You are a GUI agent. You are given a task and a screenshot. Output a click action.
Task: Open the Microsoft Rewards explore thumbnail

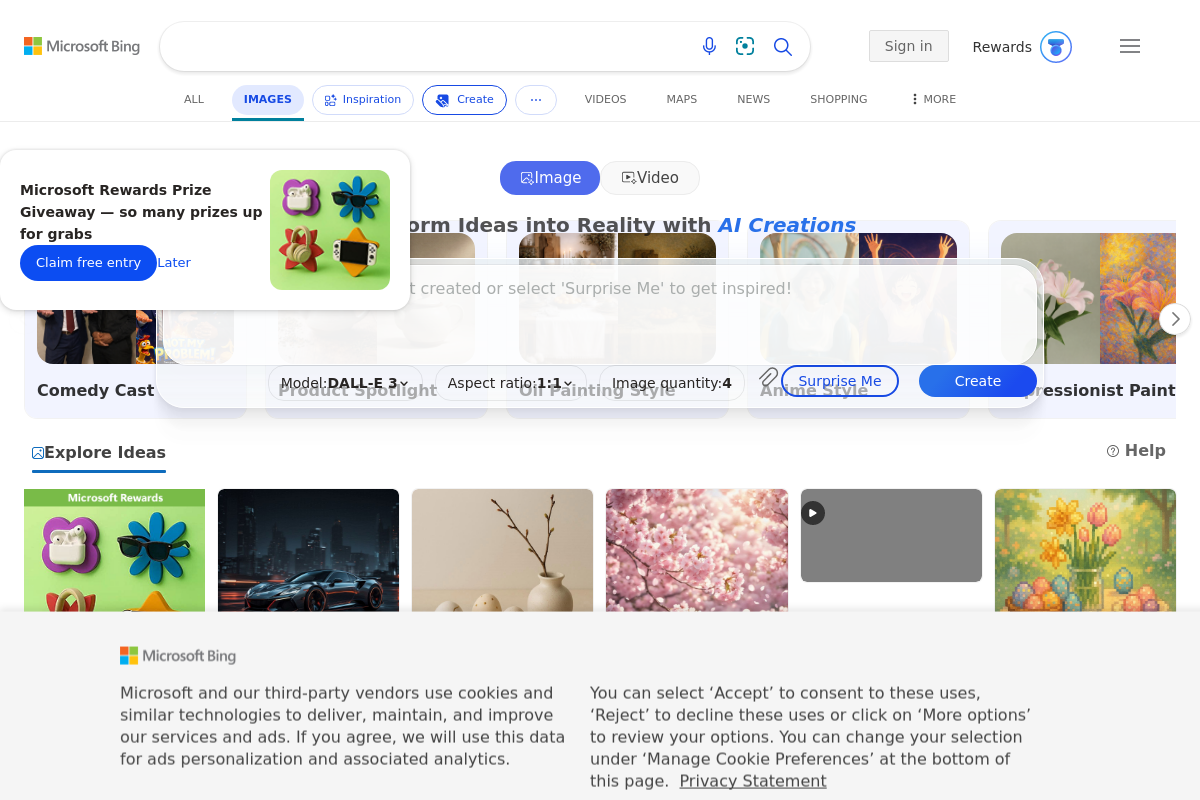coord(114,549)
